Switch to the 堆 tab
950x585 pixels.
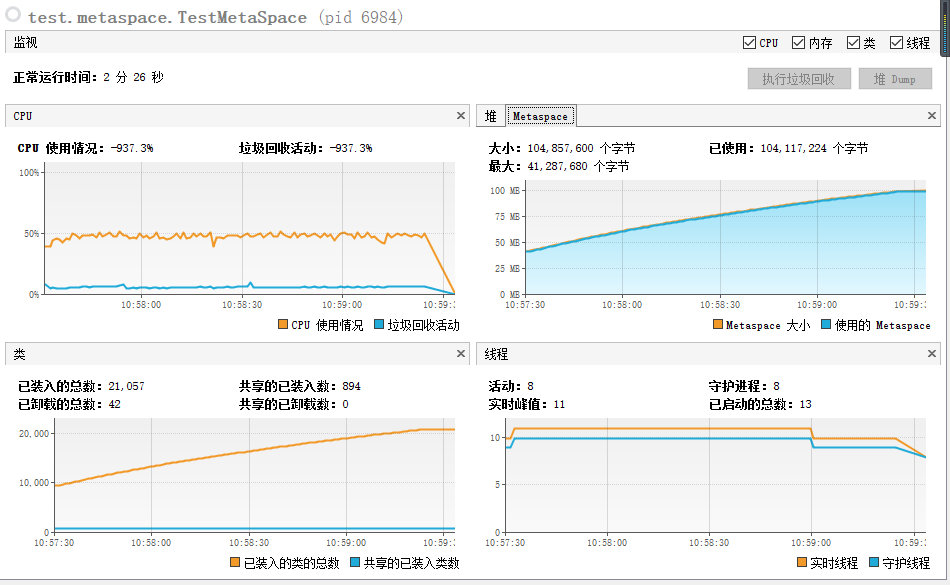(x=491, y=116)
